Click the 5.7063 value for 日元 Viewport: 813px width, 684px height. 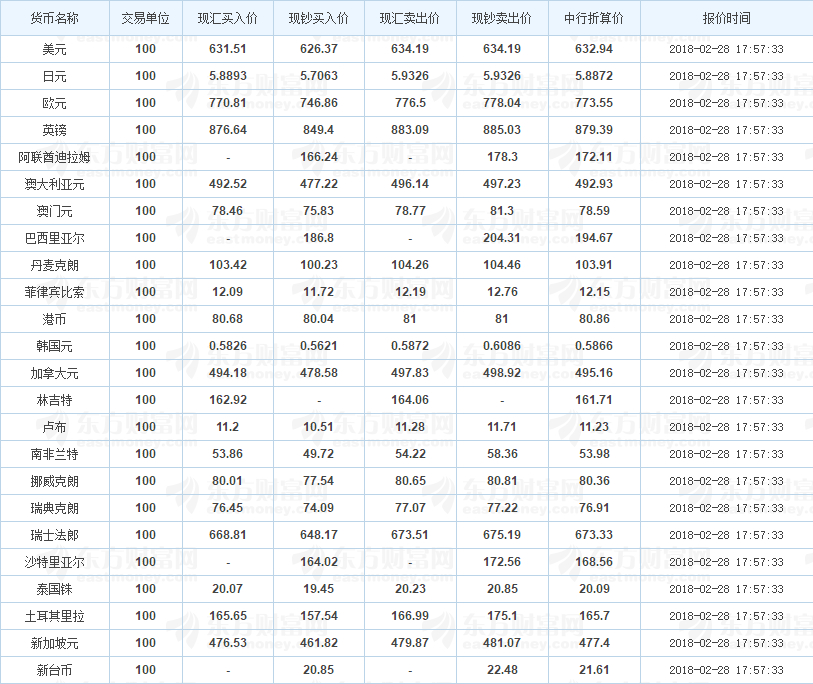[x=318, y=76]
